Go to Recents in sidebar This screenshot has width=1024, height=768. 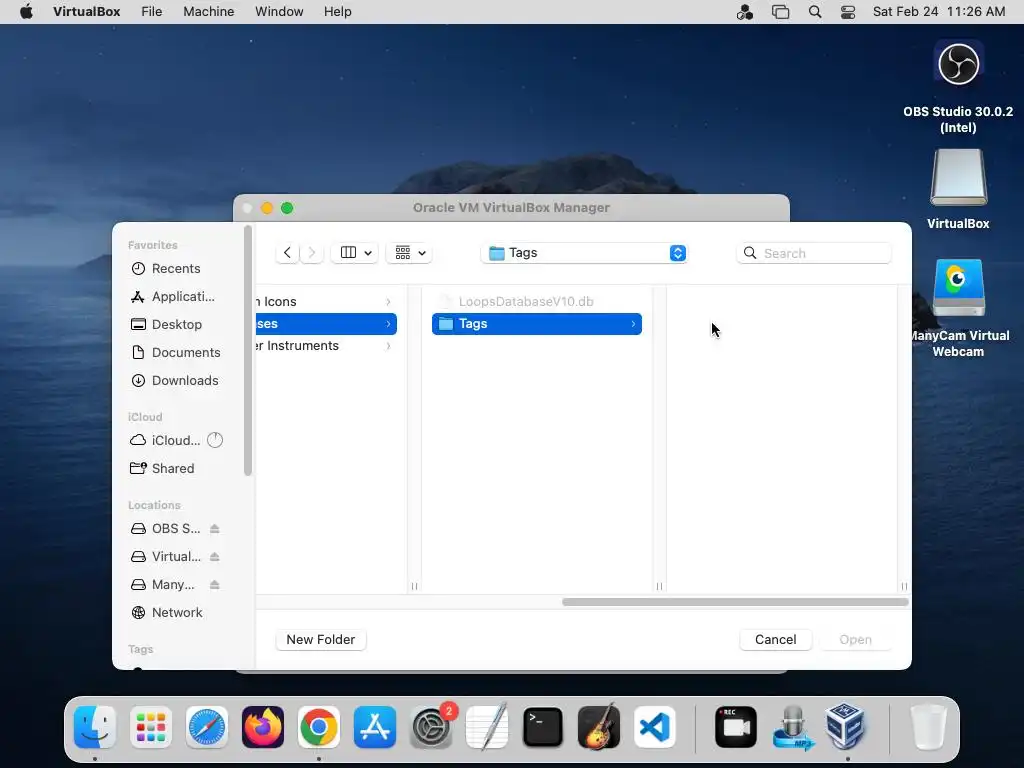176,268
